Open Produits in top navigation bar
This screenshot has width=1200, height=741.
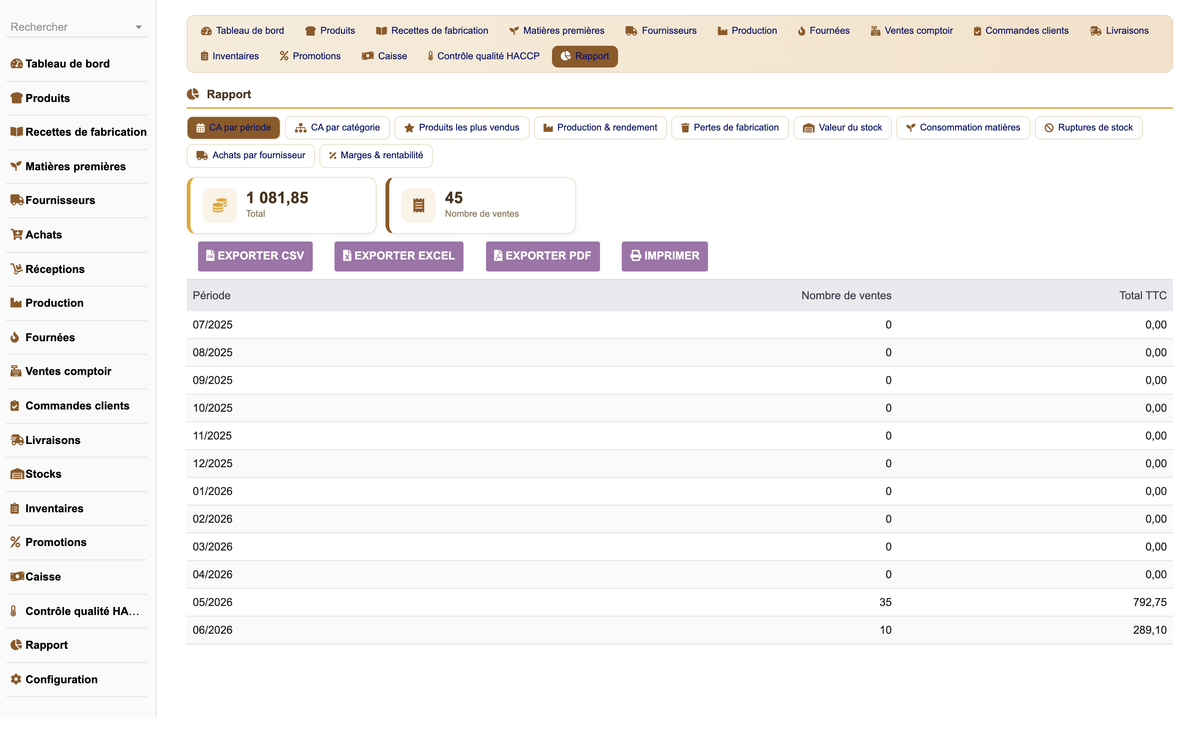pyautogui.click(x=330, y=31)
